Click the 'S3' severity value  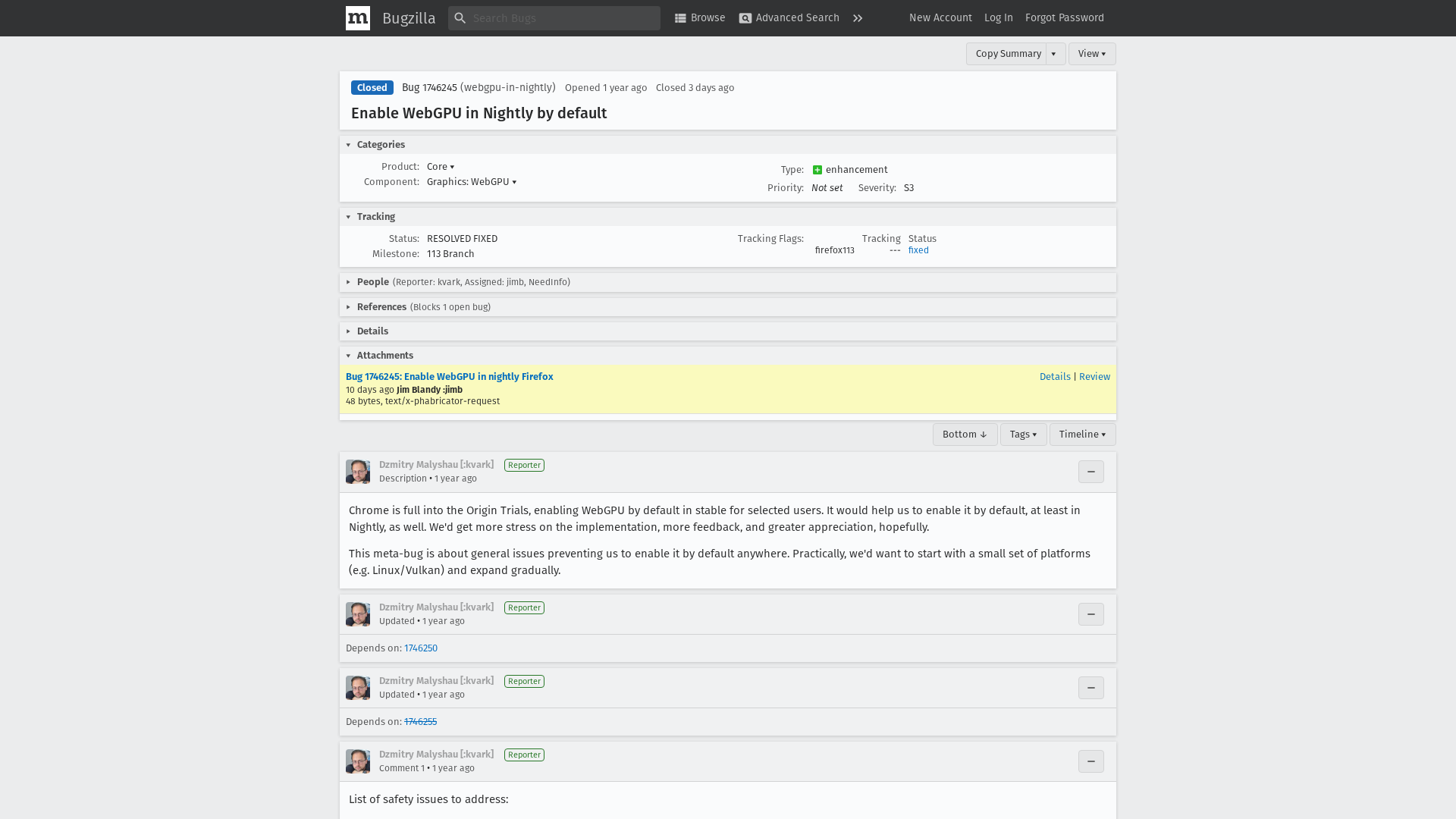click(x=908, y=188)
